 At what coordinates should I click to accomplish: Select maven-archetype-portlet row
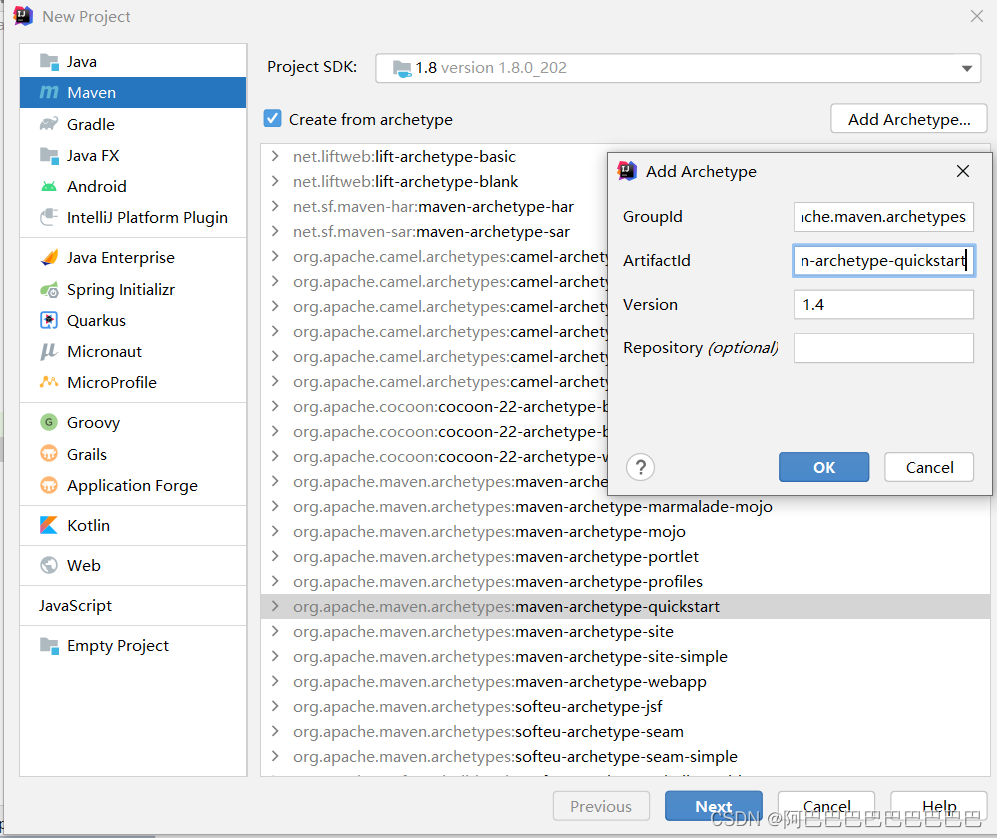tap(625, 557)
